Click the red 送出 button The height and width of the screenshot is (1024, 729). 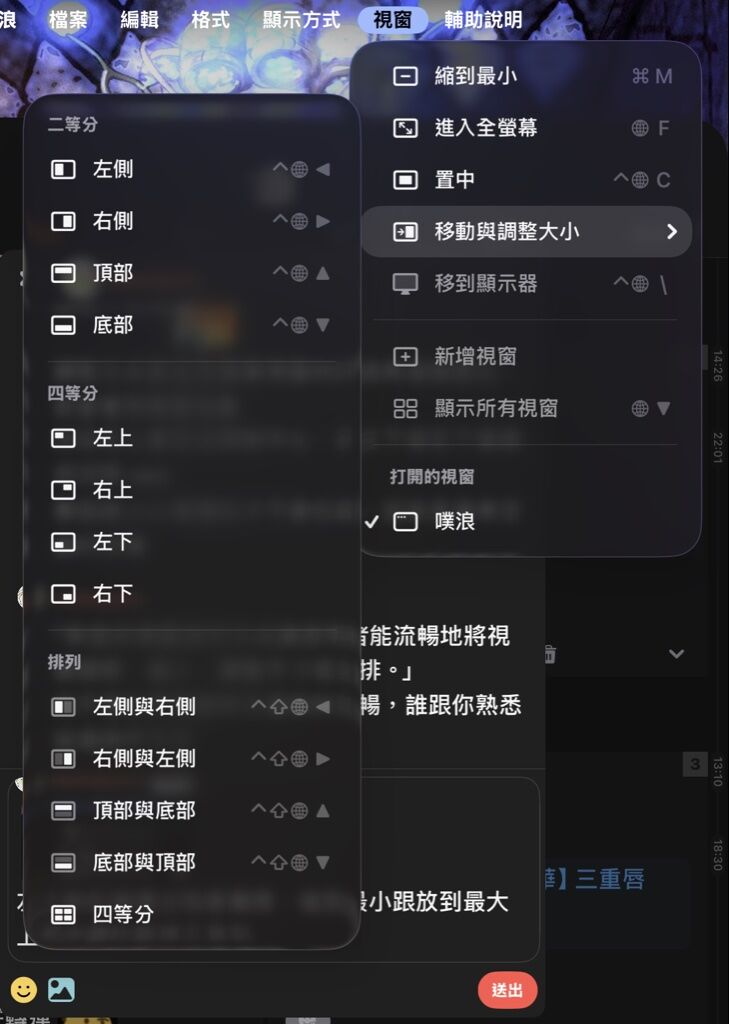click(x=508, y=990)
